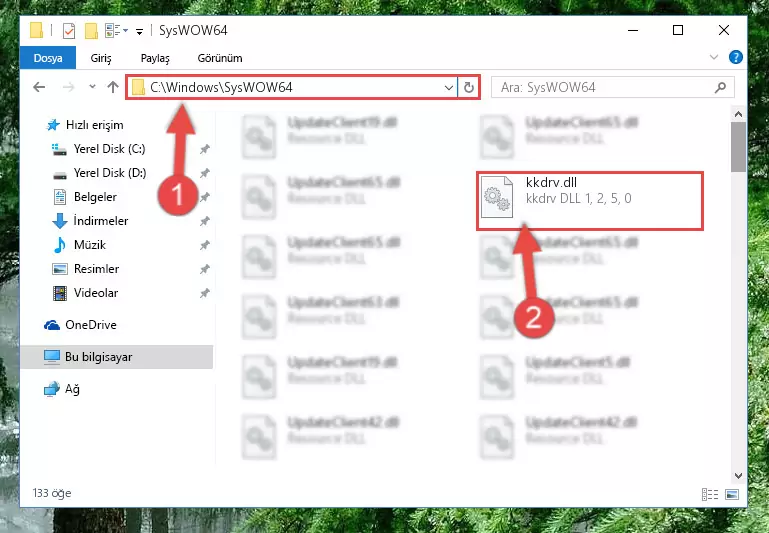Open Yerel Disk (C:)
The height and width of the screenshot is (533, 769).
pos(109,149)
